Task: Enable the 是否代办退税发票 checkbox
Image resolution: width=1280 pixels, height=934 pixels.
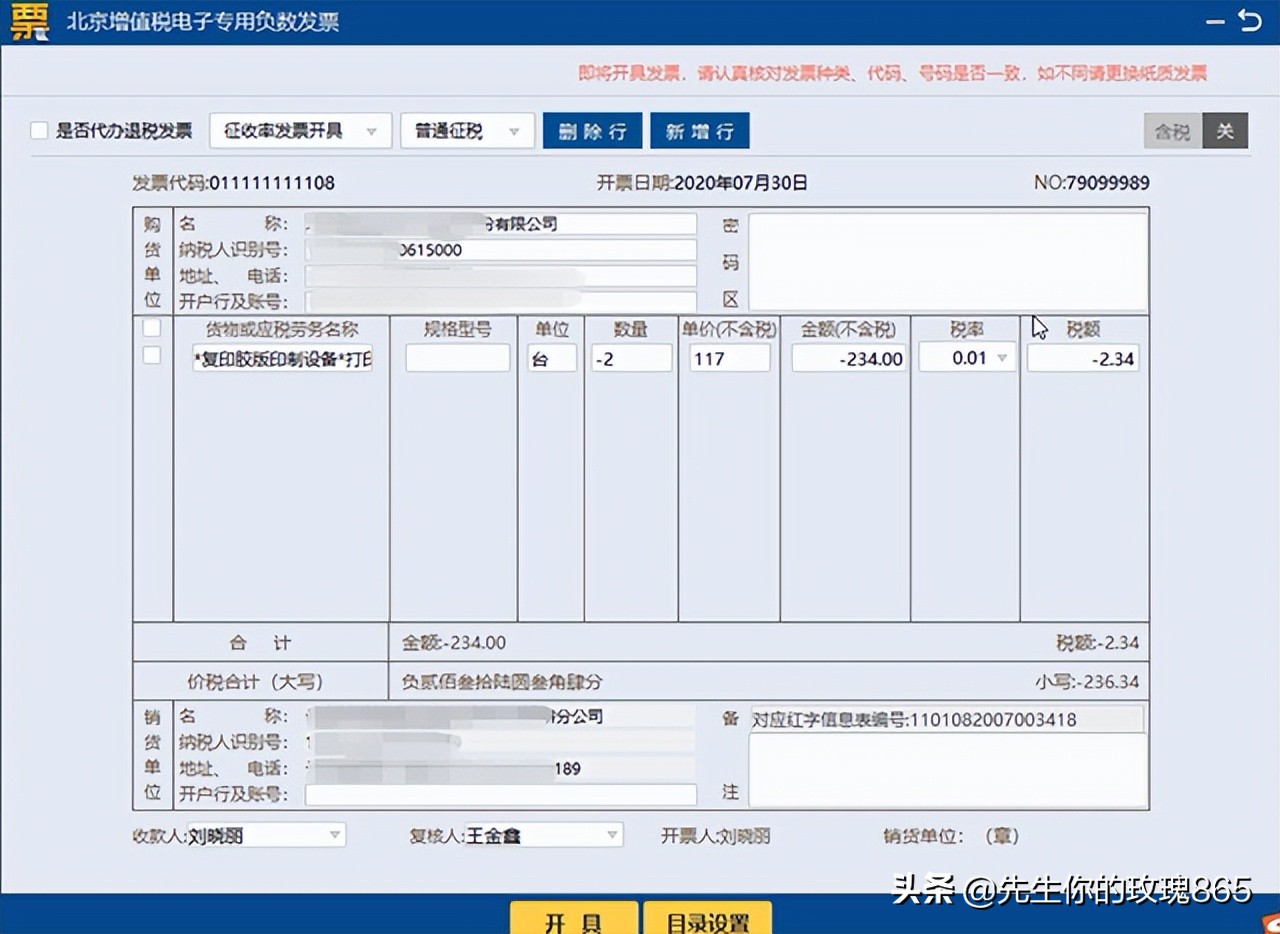Action: (39, 130)
